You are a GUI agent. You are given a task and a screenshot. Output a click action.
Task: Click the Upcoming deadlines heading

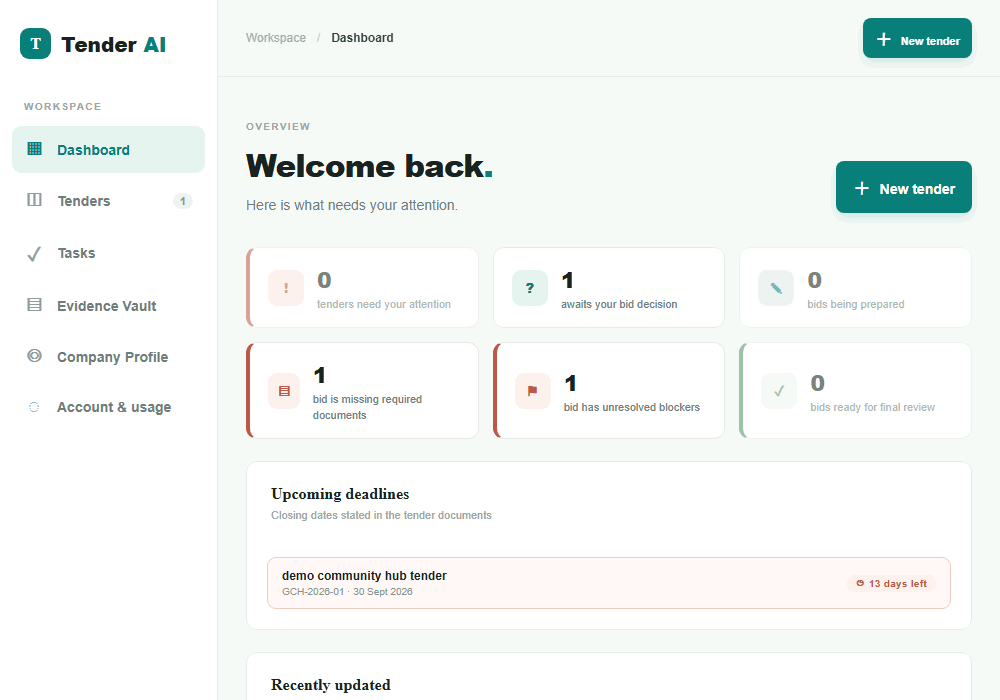pos(340,494)
